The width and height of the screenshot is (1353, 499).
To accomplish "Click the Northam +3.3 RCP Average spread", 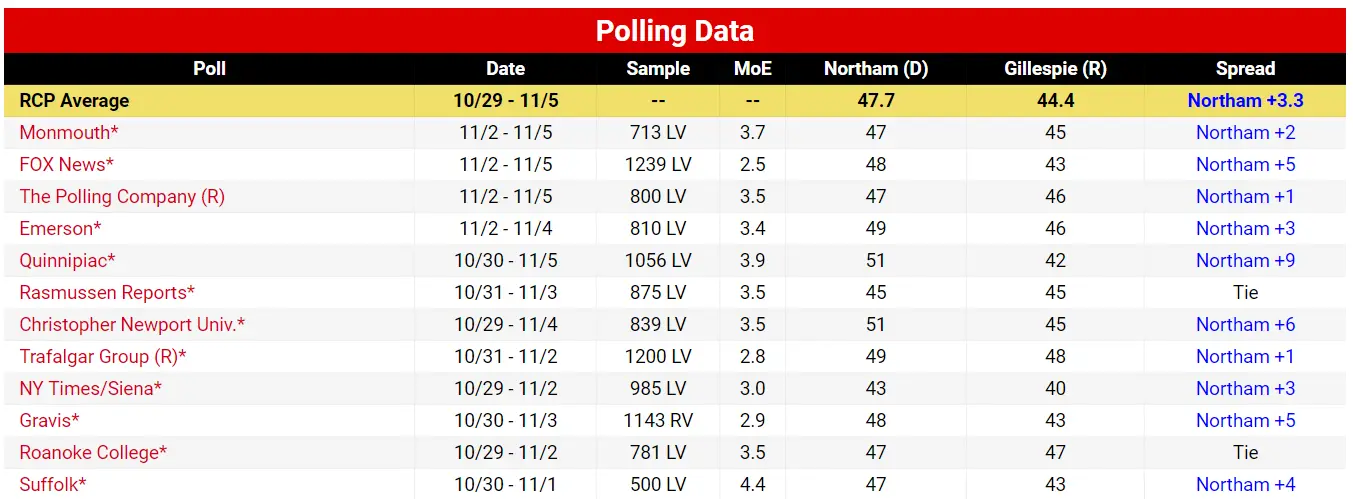I will [x=1245, y=101].
